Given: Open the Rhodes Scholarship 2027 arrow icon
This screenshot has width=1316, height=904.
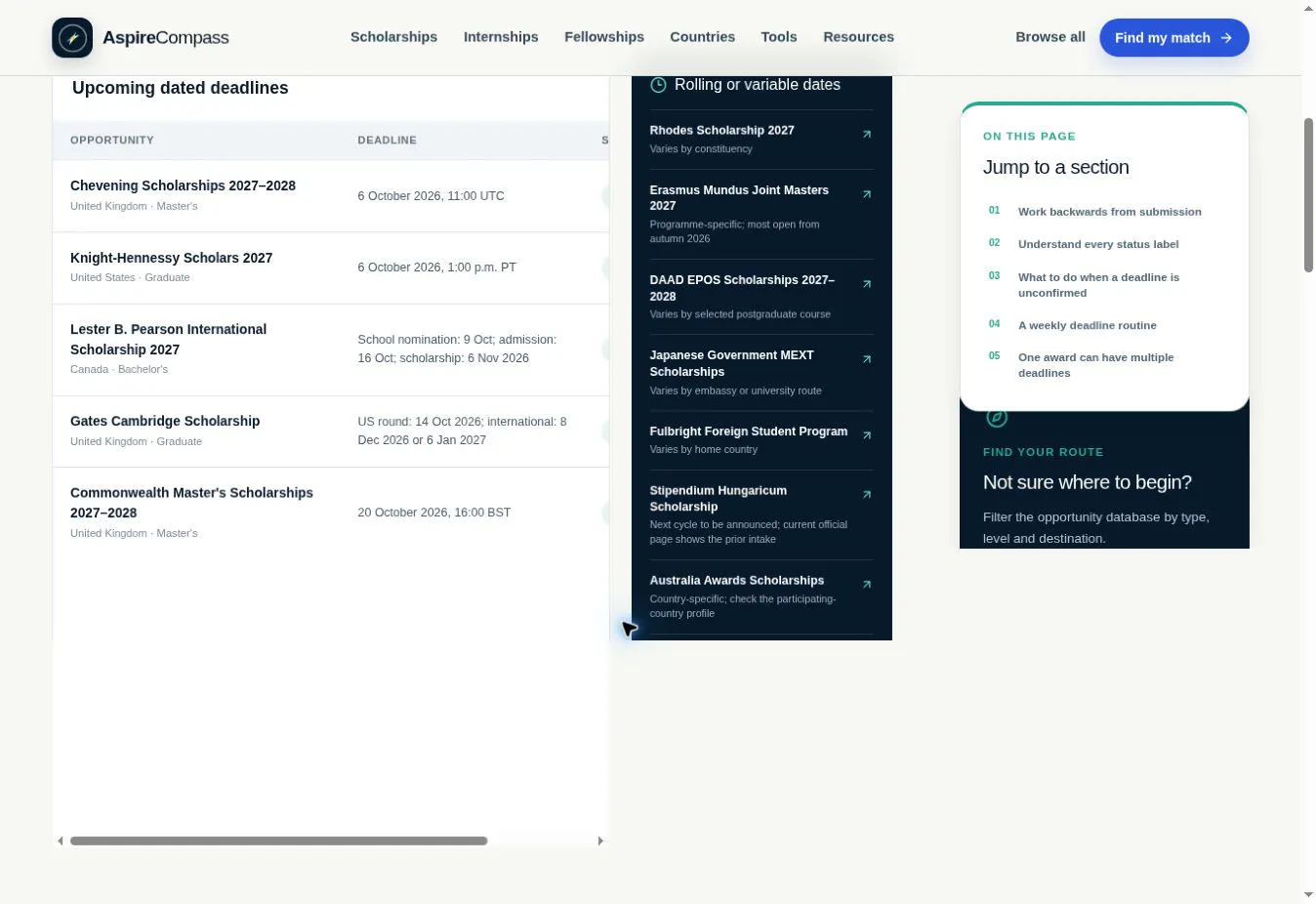Looking at the screenshot, I should (867, 134).
